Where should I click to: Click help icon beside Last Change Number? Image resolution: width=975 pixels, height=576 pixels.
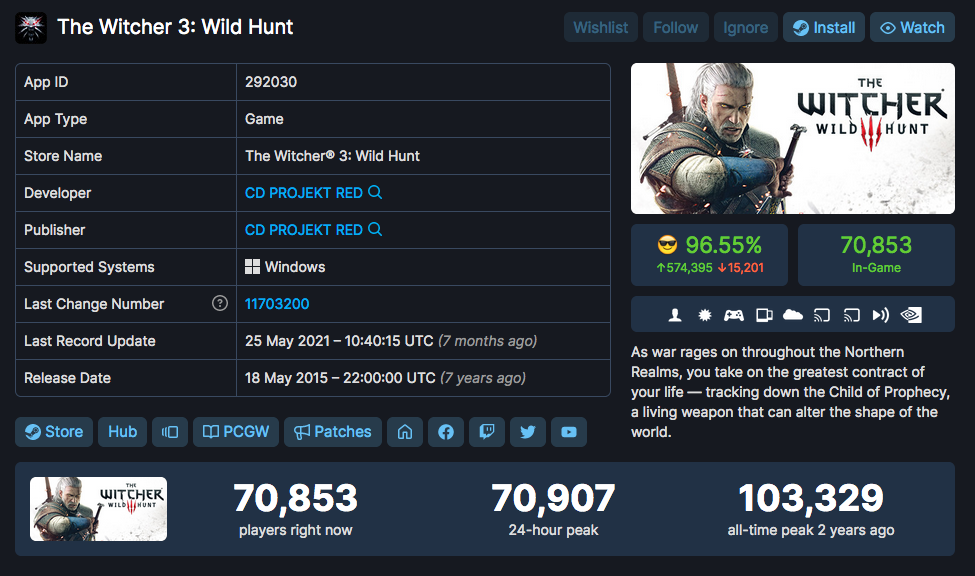pyautogui.click(x=219, y=303)
